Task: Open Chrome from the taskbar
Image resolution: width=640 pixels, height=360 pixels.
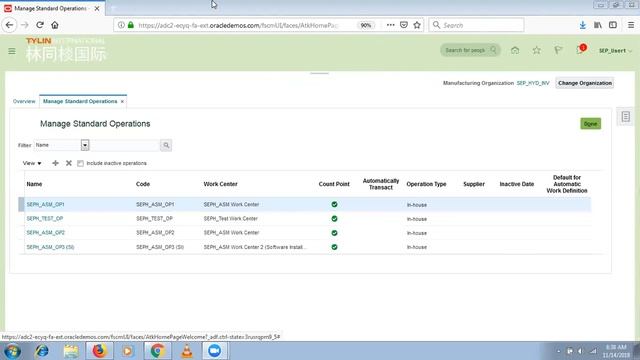Action: pos(158,351)
